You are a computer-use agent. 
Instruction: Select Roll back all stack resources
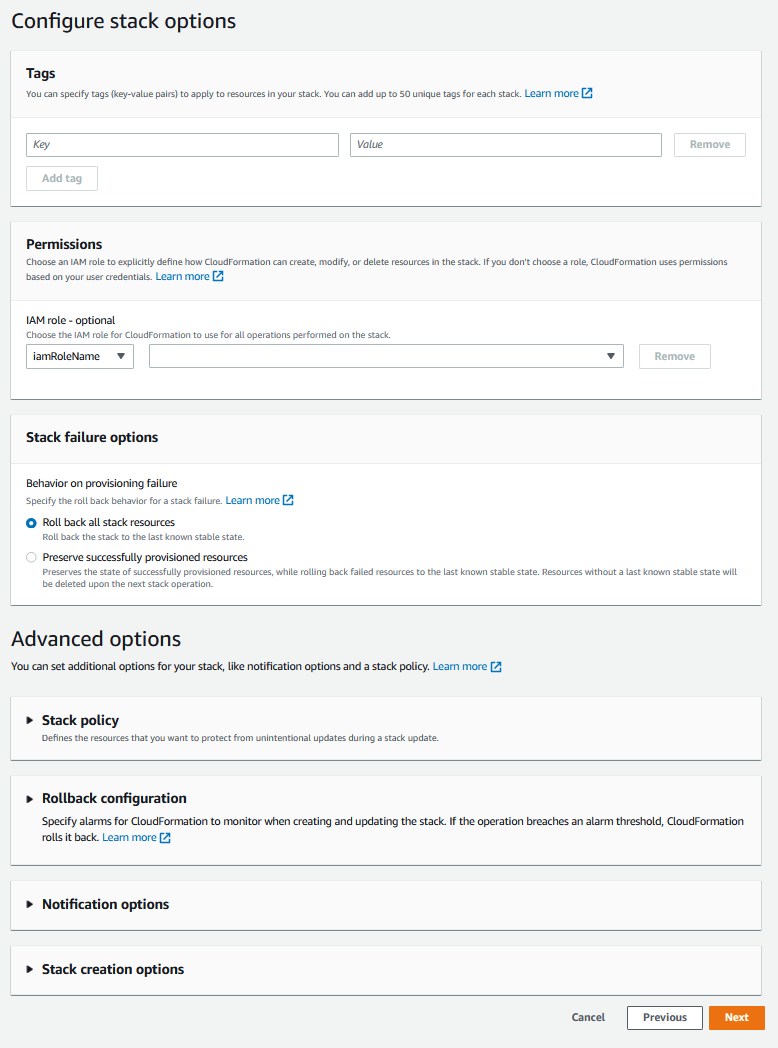(31, 522)
